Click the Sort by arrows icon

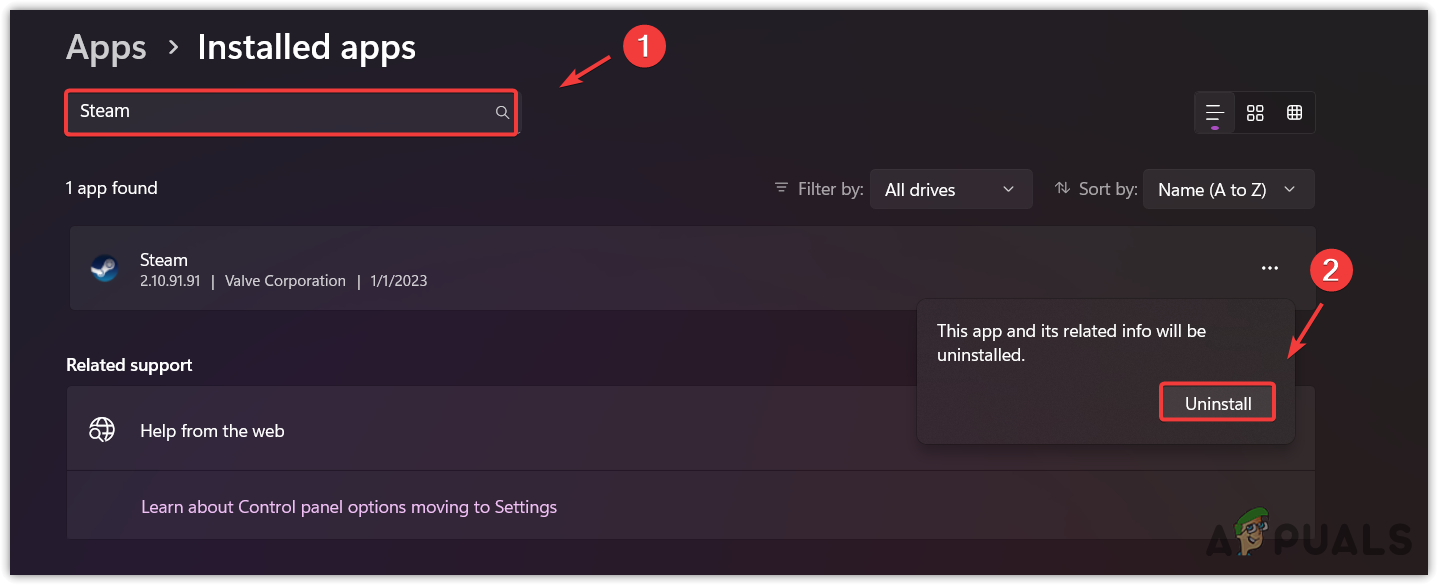pyautogui.click(x=1063, y=188)
